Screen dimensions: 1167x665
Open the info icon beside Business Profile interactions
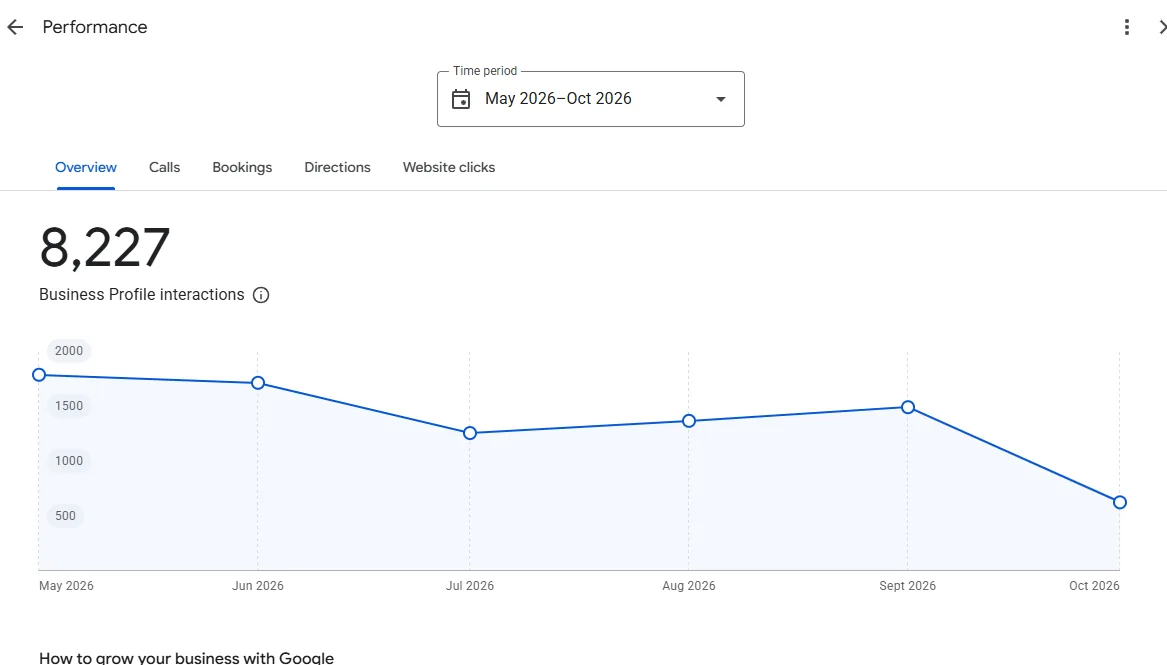[x=260, y=295]
